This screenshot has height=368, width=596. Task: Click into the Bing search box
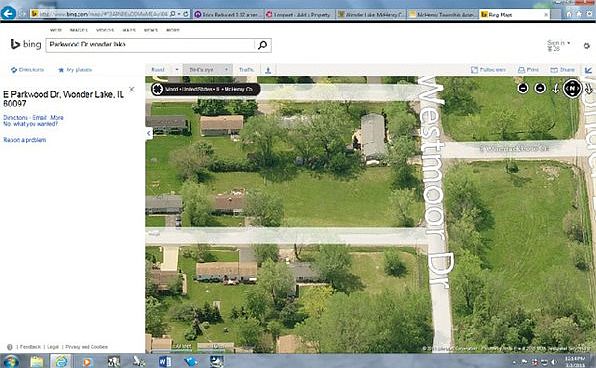pyautogui.click(x=150, y=45)
